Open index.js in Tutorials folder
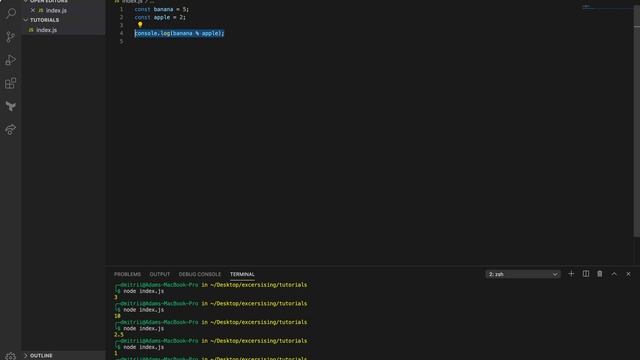The image size is (640, 360). (x=47, y=30)
